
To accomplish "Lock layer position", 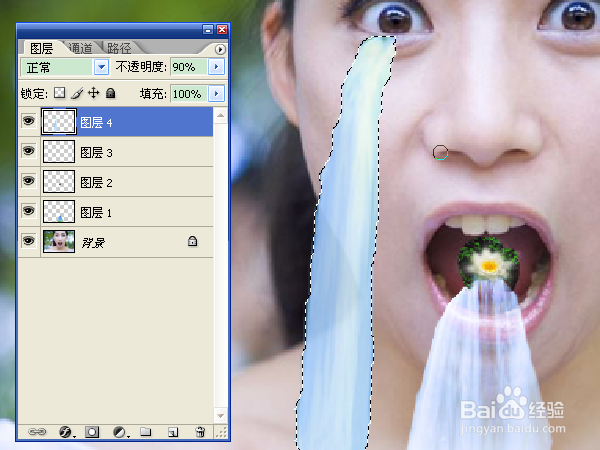I will click(x=94, y=93).
